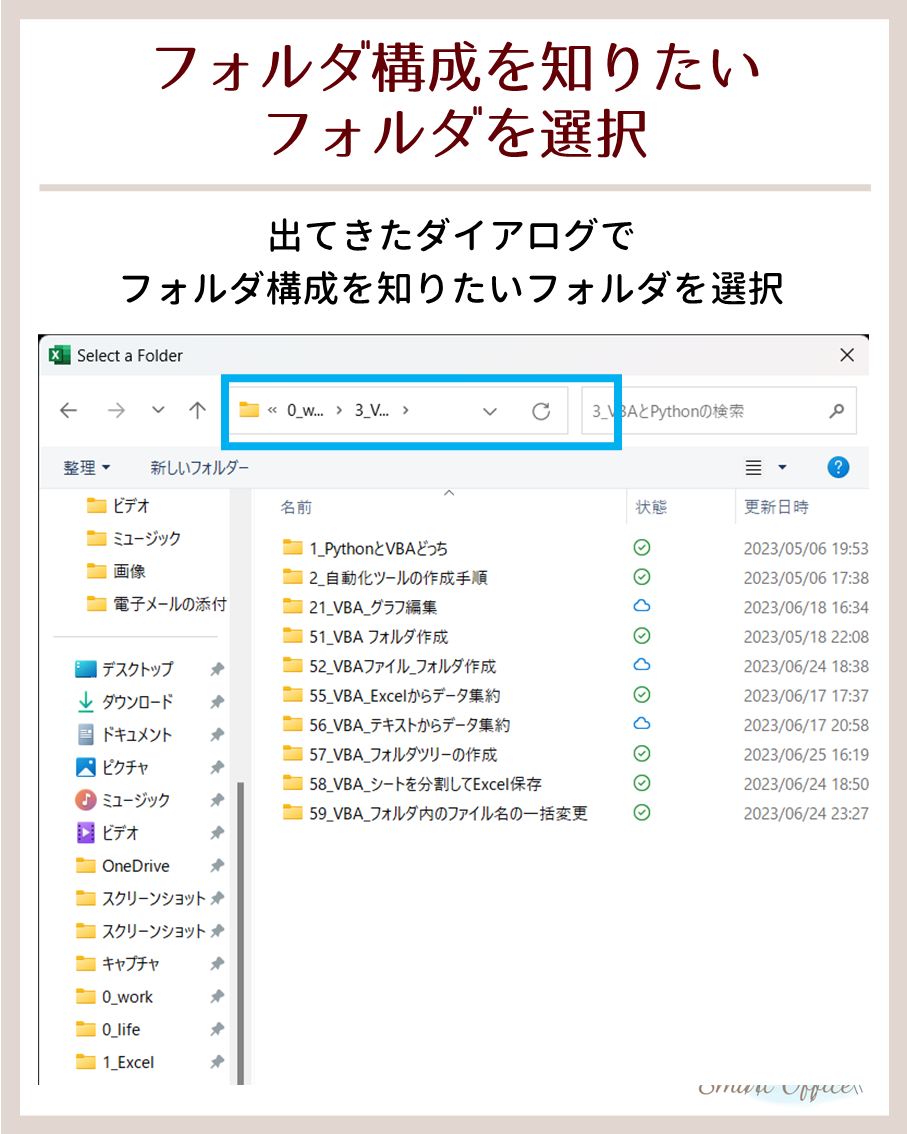Click the Forward navigation arrow
Screen dimensions: 907x1134
click(116, 411)
